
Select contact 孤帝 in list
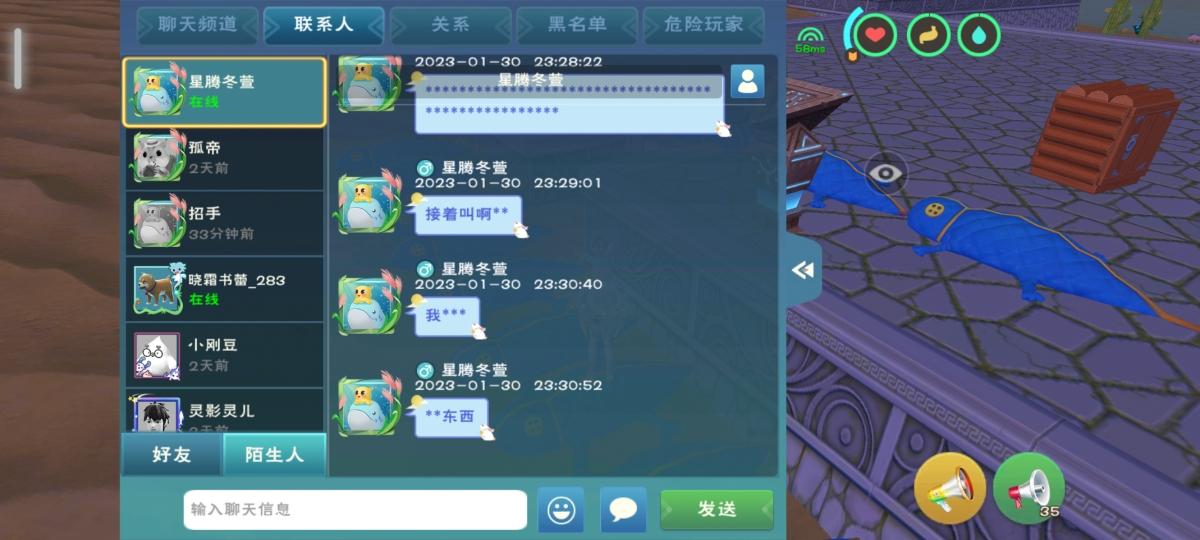224,157
